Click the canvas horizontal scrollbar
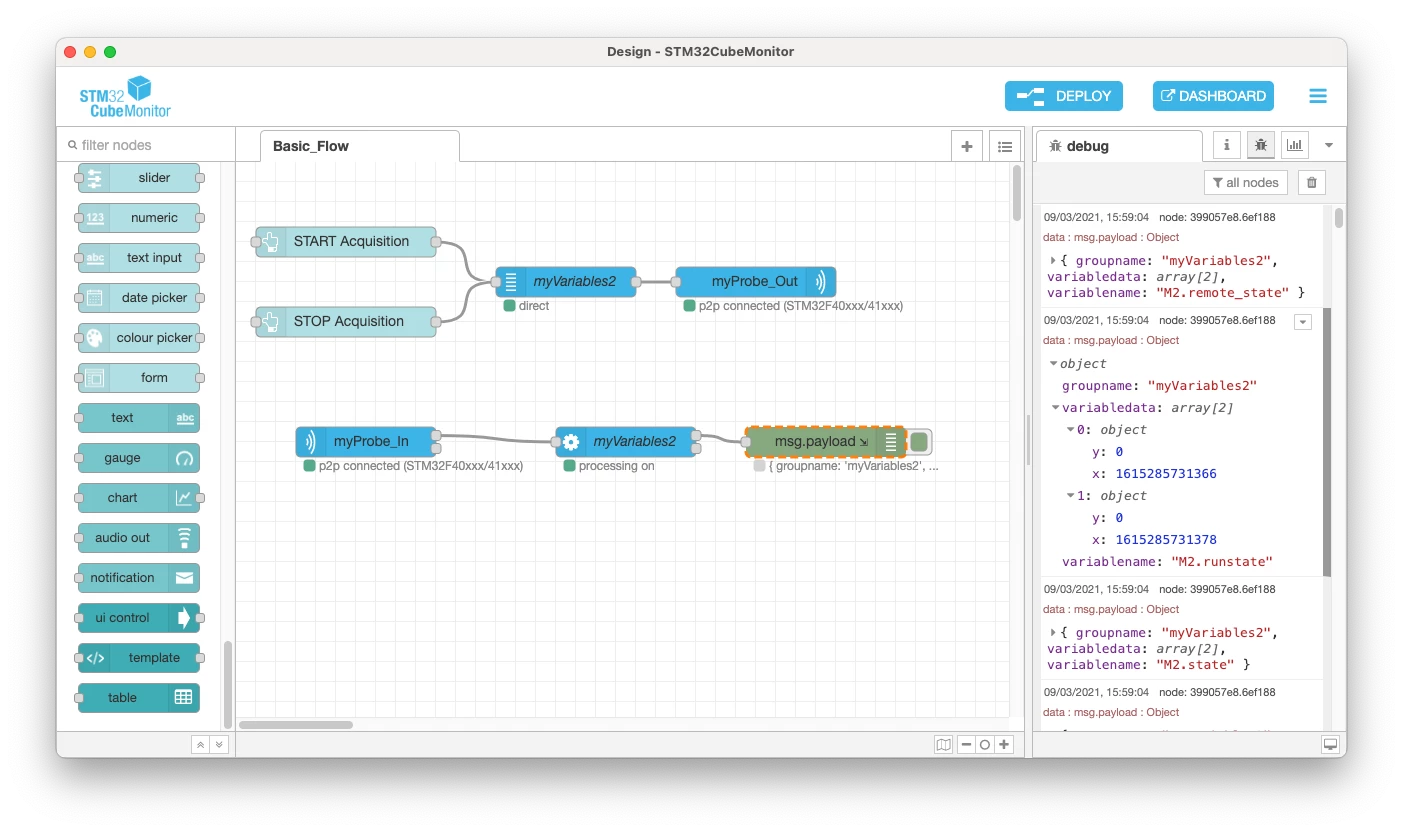 (x=296, y=725)
